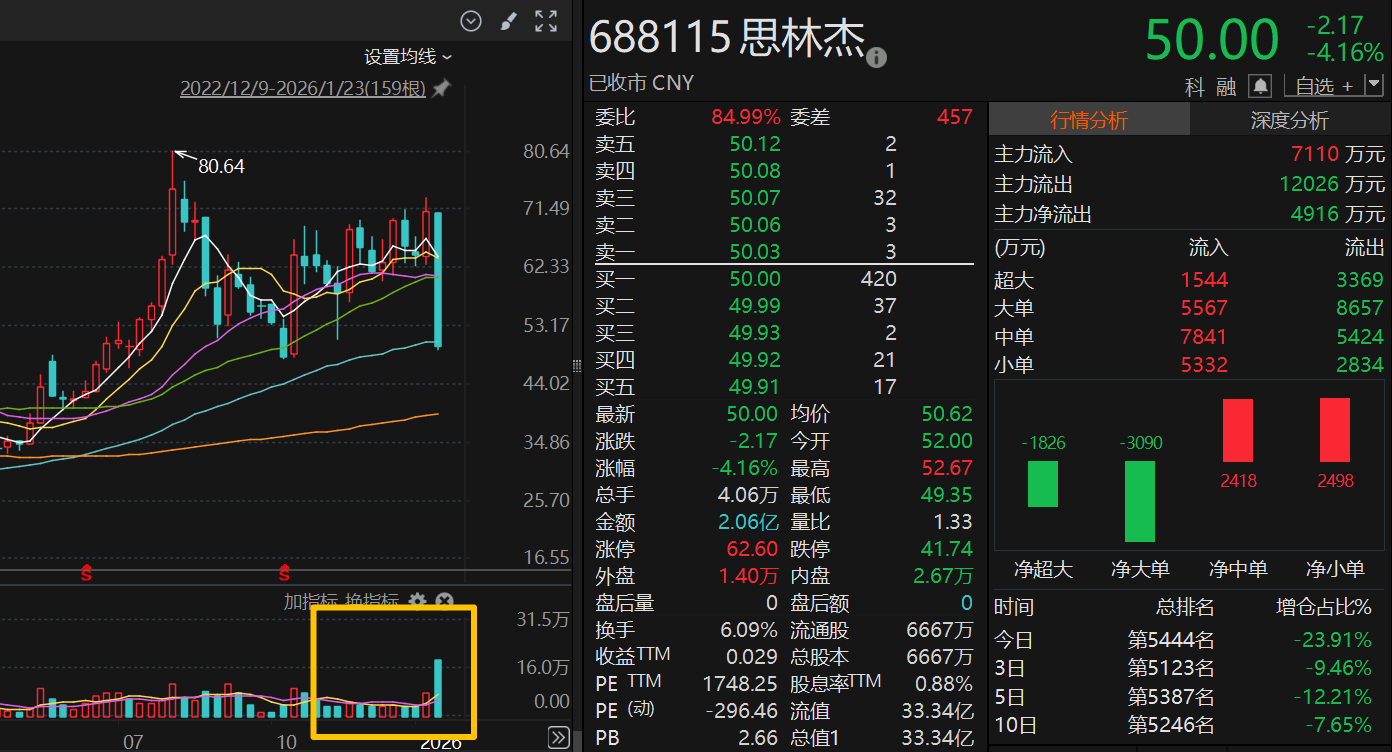Click the 融 margin trading tag
This screenshot has height=752, width=1392.
click(x=1226, y=87)
